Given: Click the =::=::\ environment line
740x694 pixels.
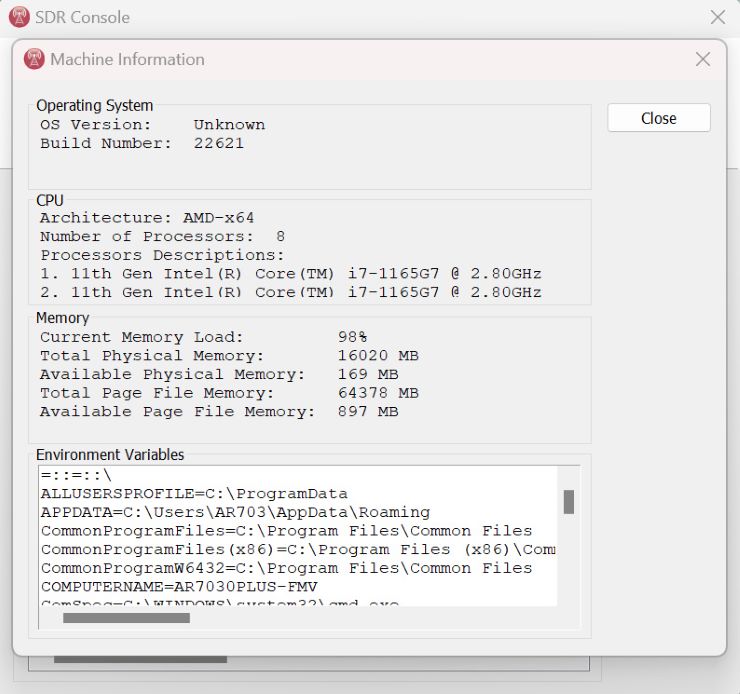Looking at the screenshot, I should click(x=76, y=475).
